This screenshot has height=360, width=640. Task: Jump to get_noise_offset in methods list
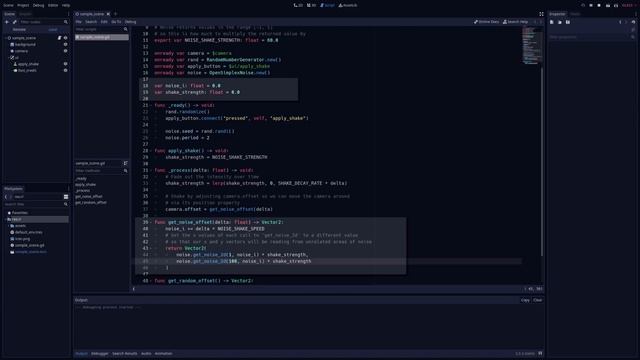(x=89, y=196)
